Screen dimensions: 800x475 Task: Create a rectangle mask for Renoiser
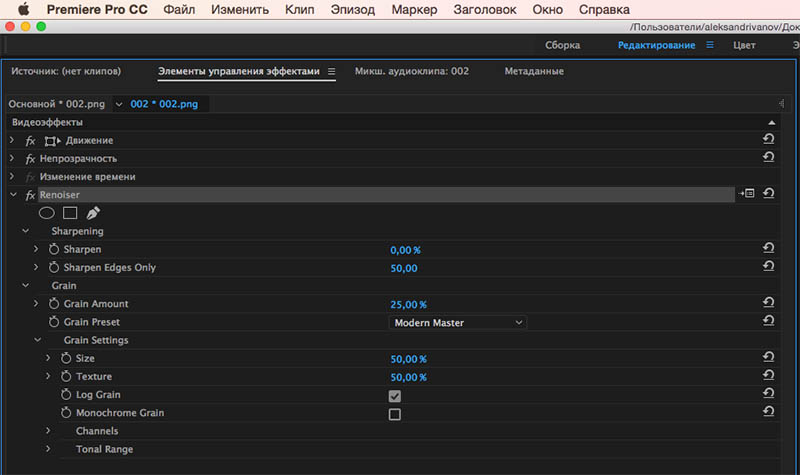pyautogui.click(x=70, y=213)
